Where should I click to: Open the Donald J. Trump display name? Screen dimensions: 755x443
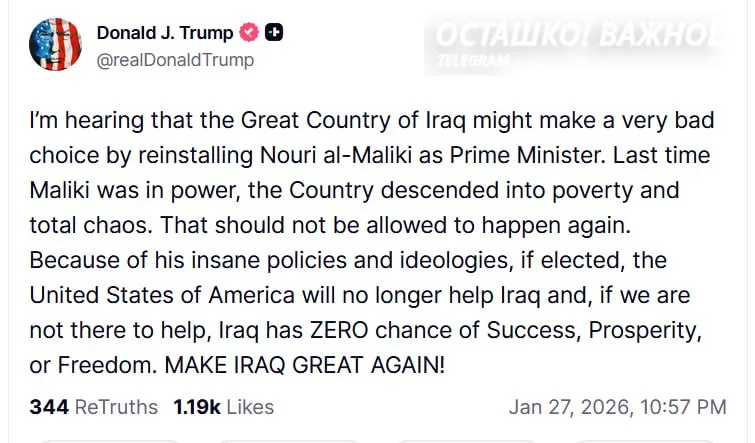pos(164,33)
